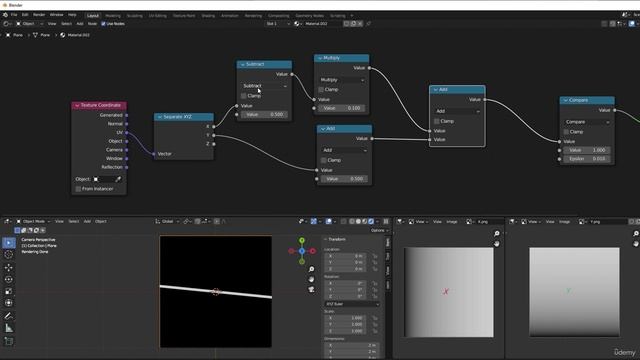Click pan hand icon in X.png image editor
This screenshot has height=360, width=640.
497,244
